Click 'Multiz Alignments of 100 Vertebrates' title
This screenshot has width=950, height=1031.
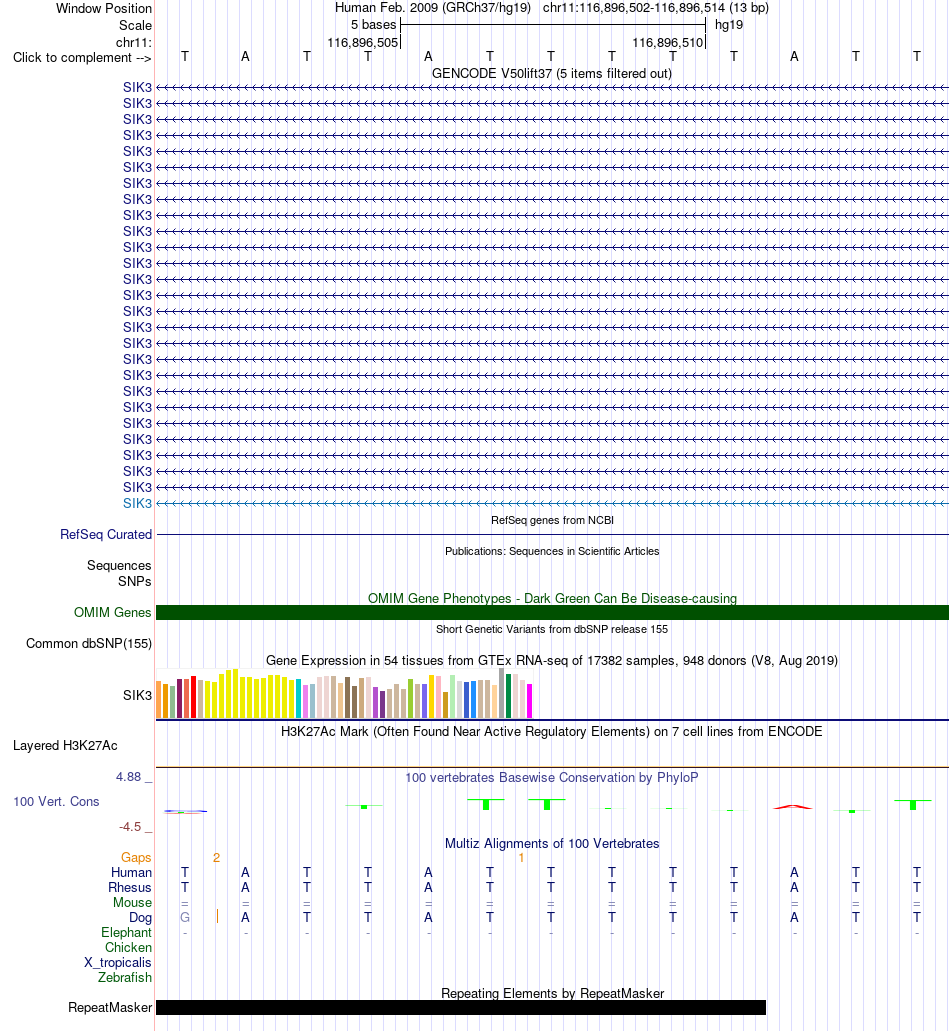552,843
